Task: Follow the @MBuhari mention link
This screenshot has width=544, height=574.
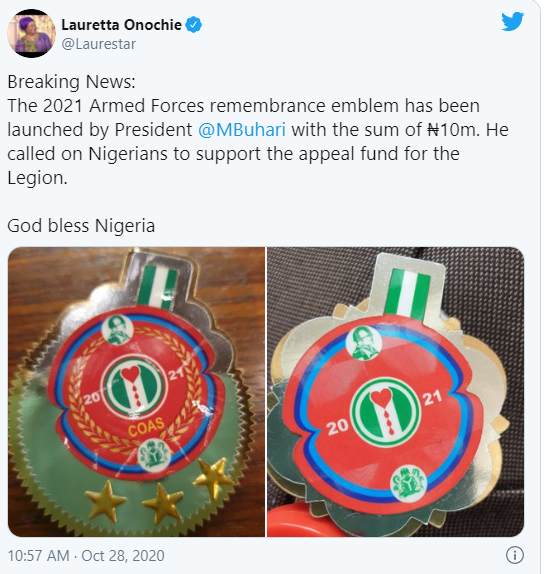Action: tap(242, 130)
